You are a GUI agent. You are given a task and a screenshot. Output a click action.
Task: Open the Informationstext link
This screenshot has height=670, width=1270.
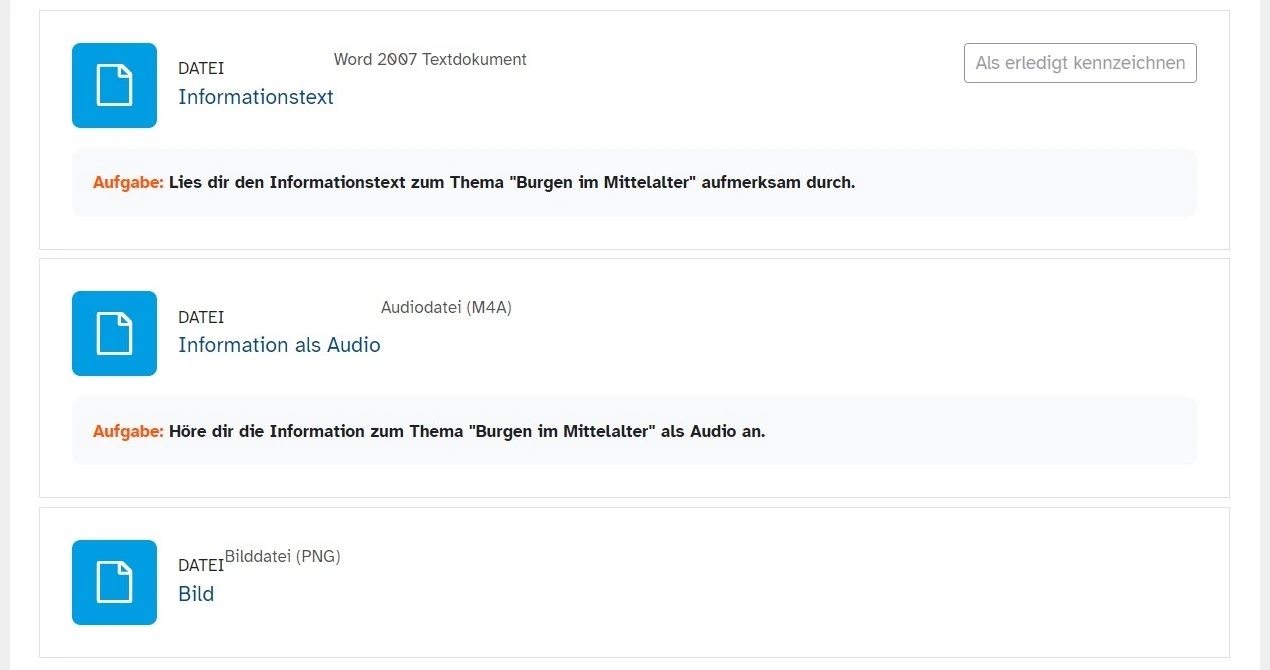tap(256, 97)
